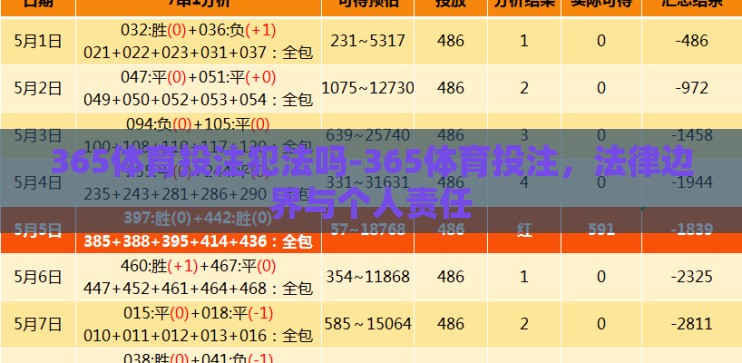Click the text 049+050+052+053+054：全包
The height and width of the screenshot is (363, 742).
click(198, 99)
